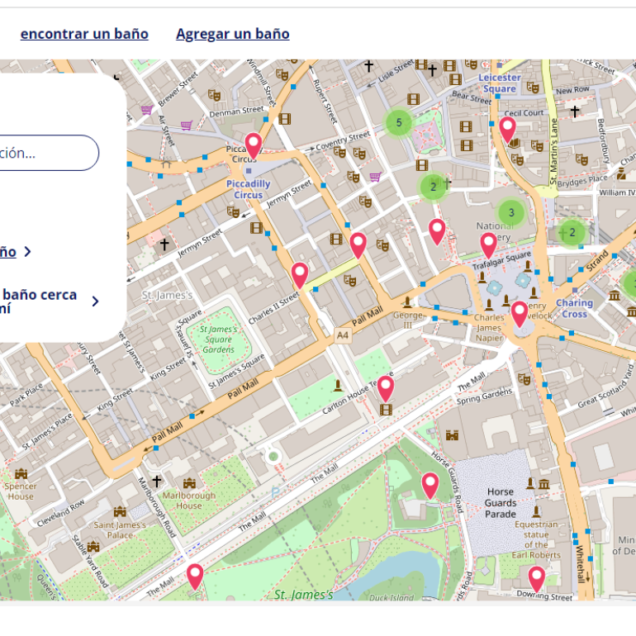The image size is (636, 636).
Task: Expand the cluster marked 2 near Strand
Action: 572,233
